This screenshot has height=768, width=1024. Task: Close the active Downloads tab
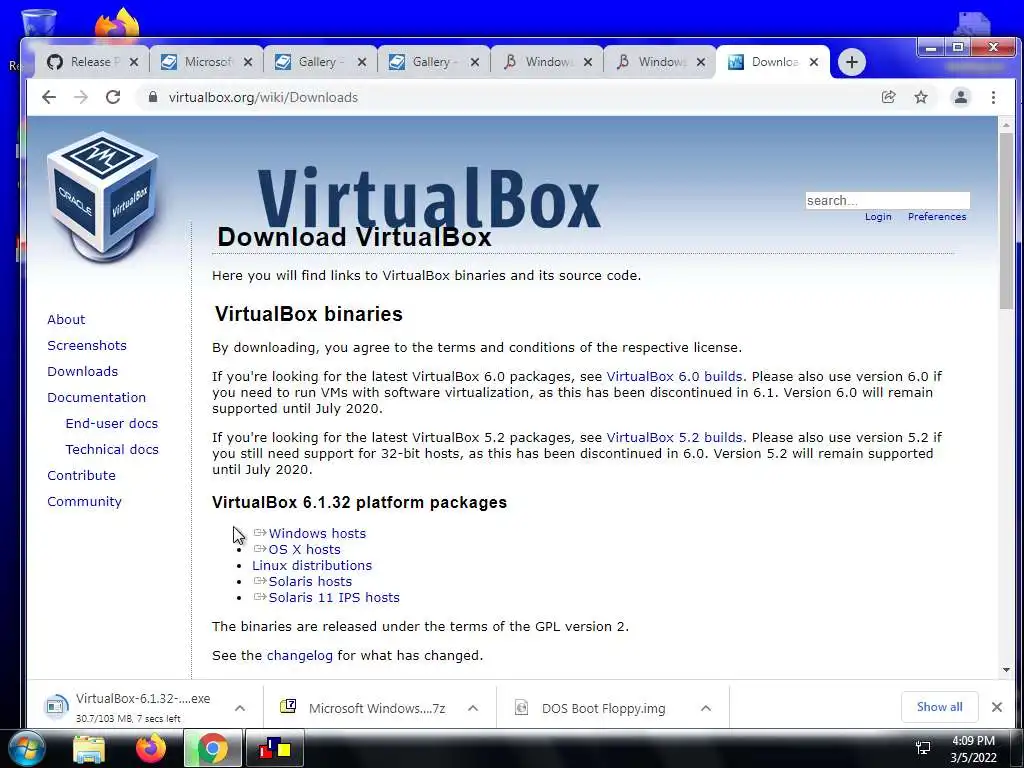tap(814, 62)
